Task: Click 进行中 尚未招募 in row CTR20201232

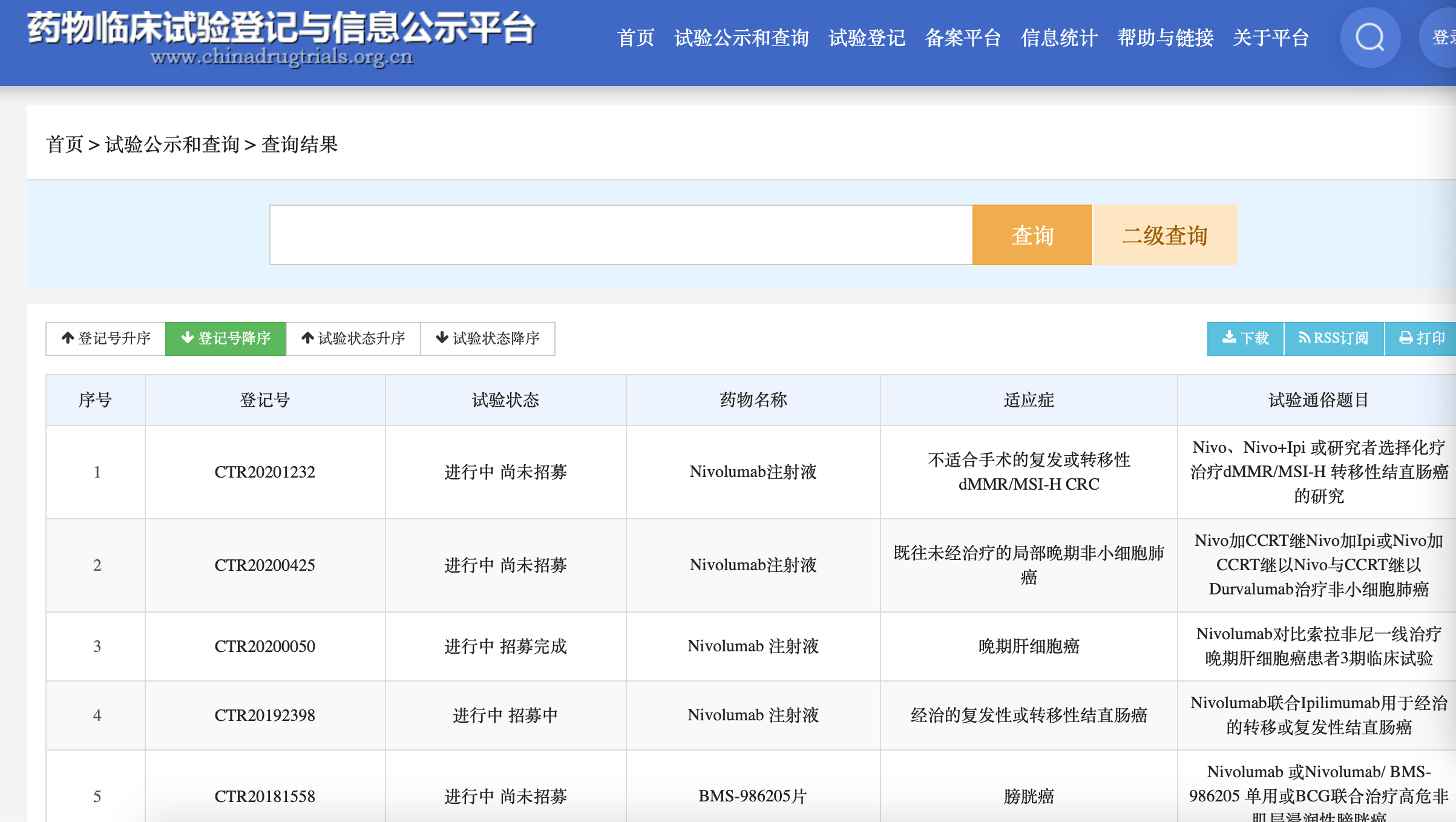Action: point(505,472)
